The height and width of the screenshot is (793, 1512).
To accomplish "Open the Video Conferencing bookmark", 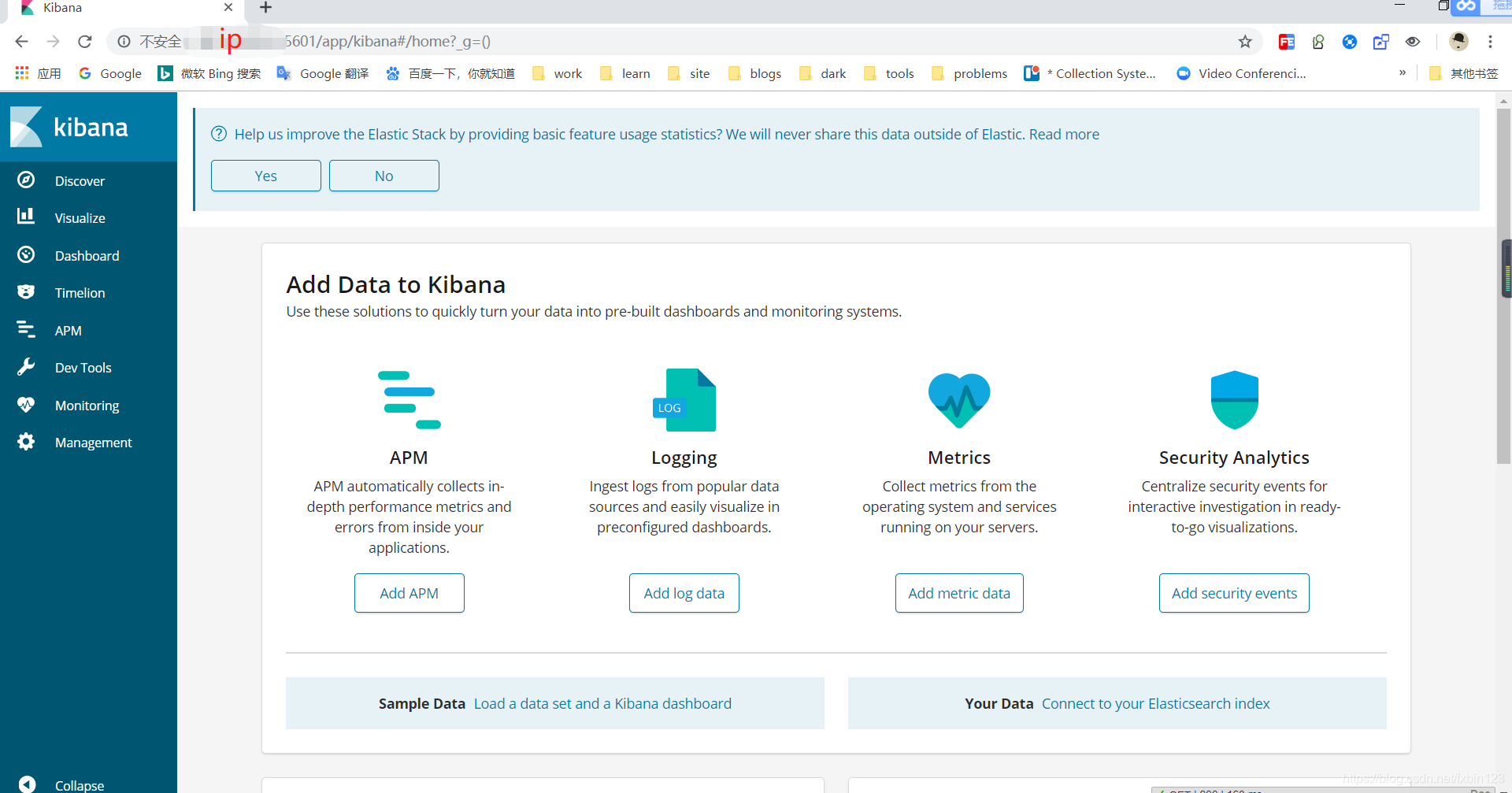I will tap(1241, 73).
